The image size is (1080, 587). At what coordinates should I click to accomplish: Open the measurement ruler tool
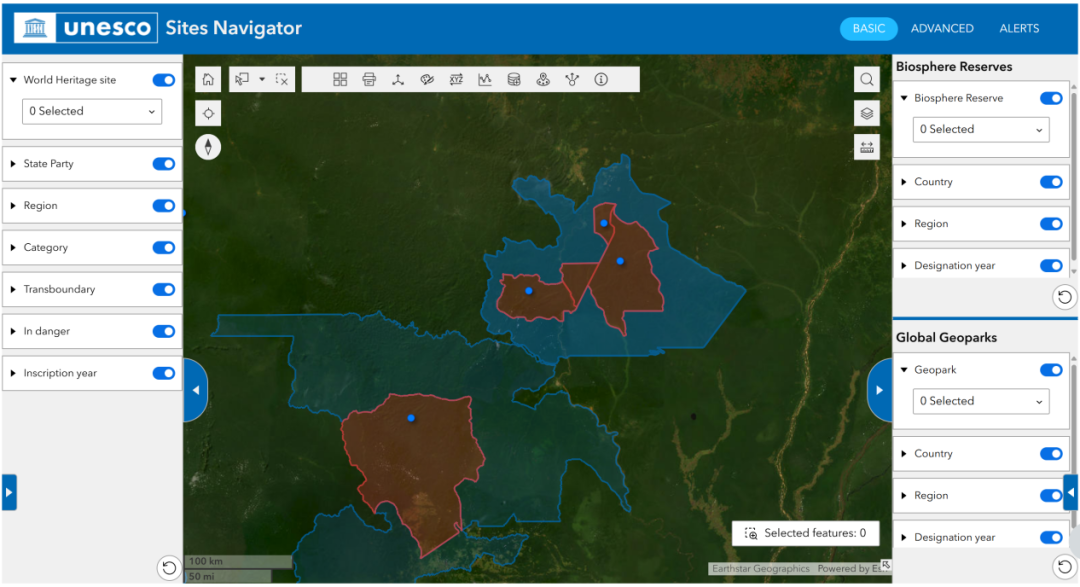pyautogui.click(x=867, y=147)
